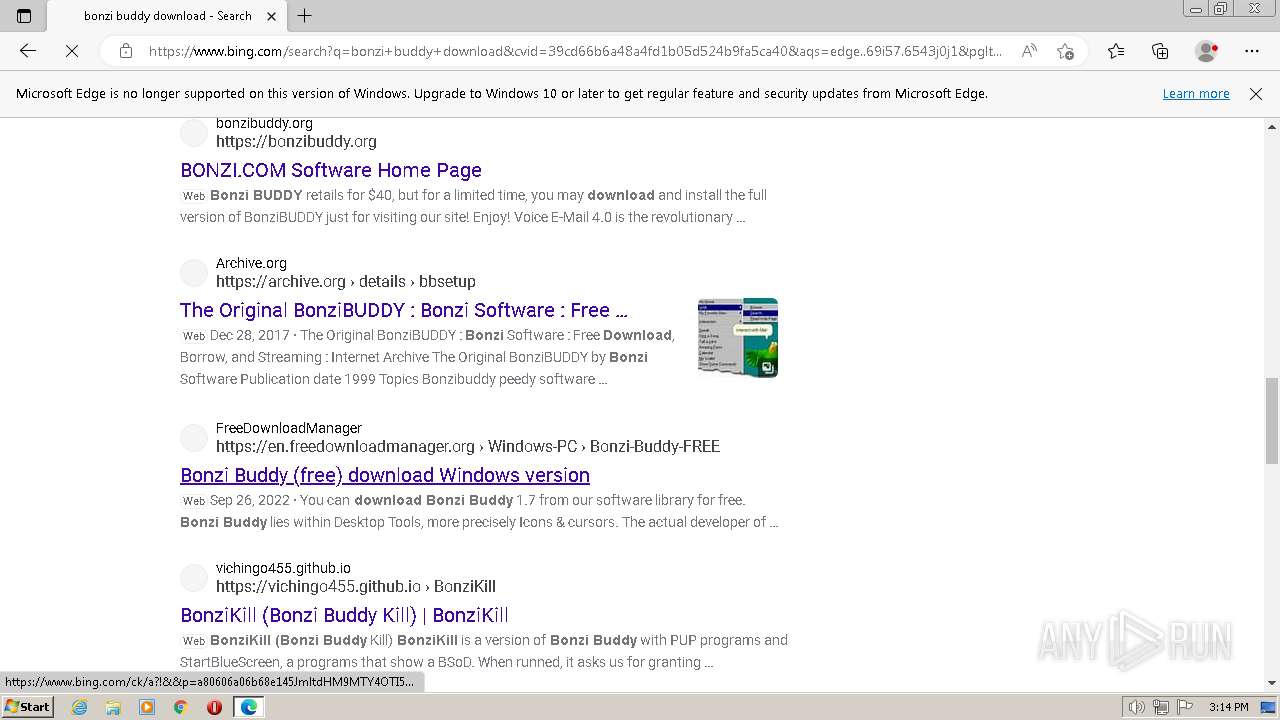Open BonziKill (Bonzi Buddy Kill) result
Image resolution: width=1280 pixels, height=720 pixels.
(344, 615)
